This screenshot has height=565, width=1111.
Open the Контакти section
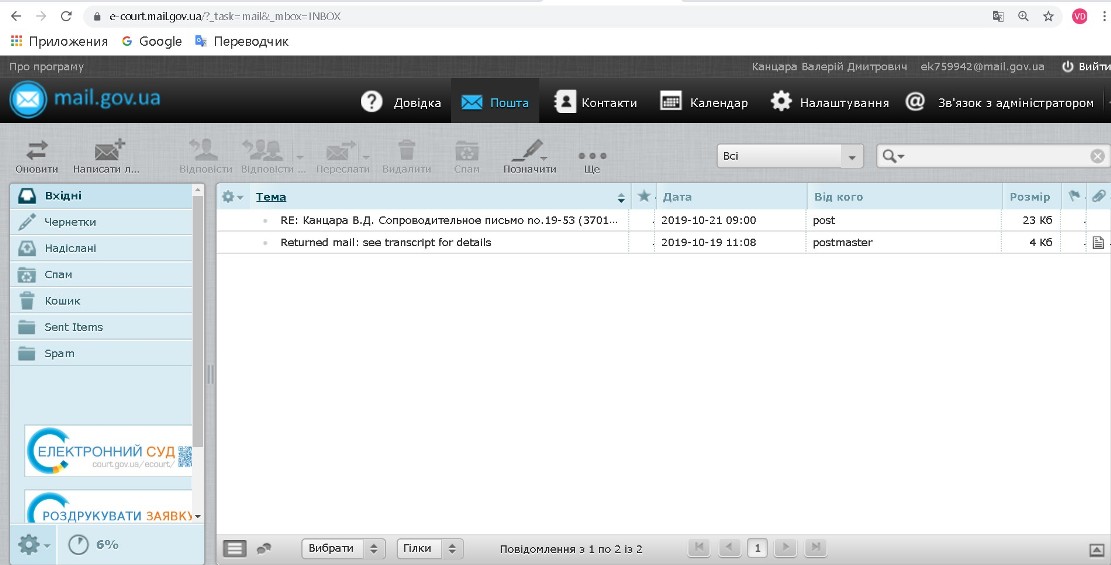pyautogui.click(x=595, y=102)
